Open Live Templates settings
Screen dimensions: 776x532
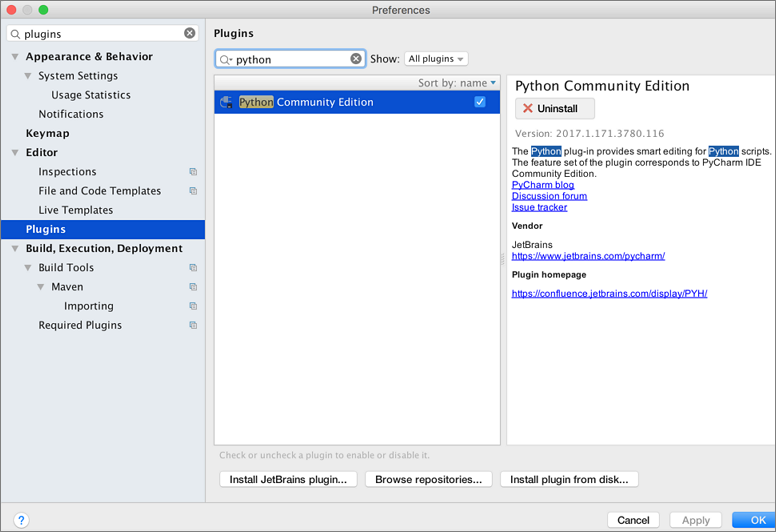click(76, 210)
